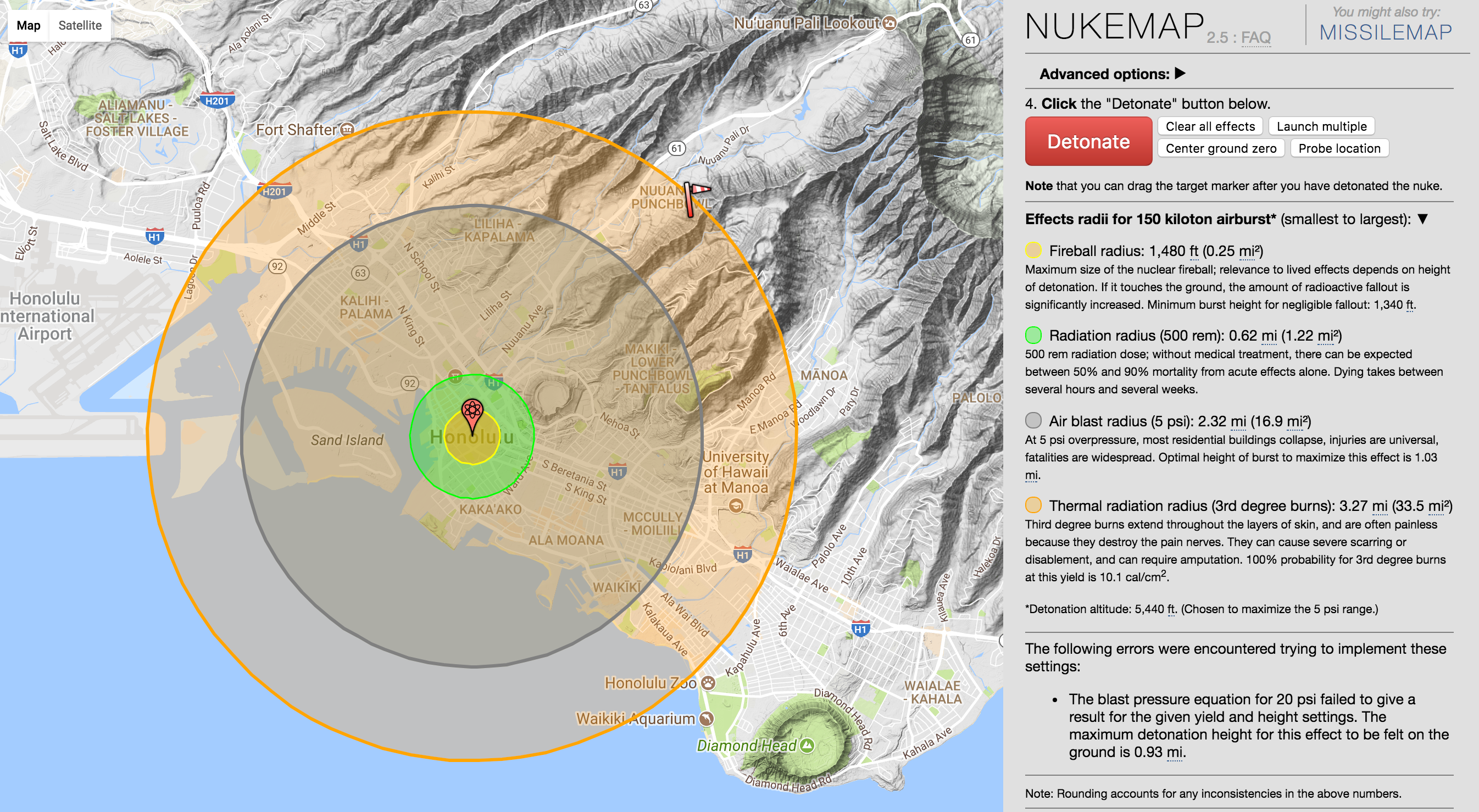Click the MANOA neighborhood label
1479x812 pixels.
point(824,375)
